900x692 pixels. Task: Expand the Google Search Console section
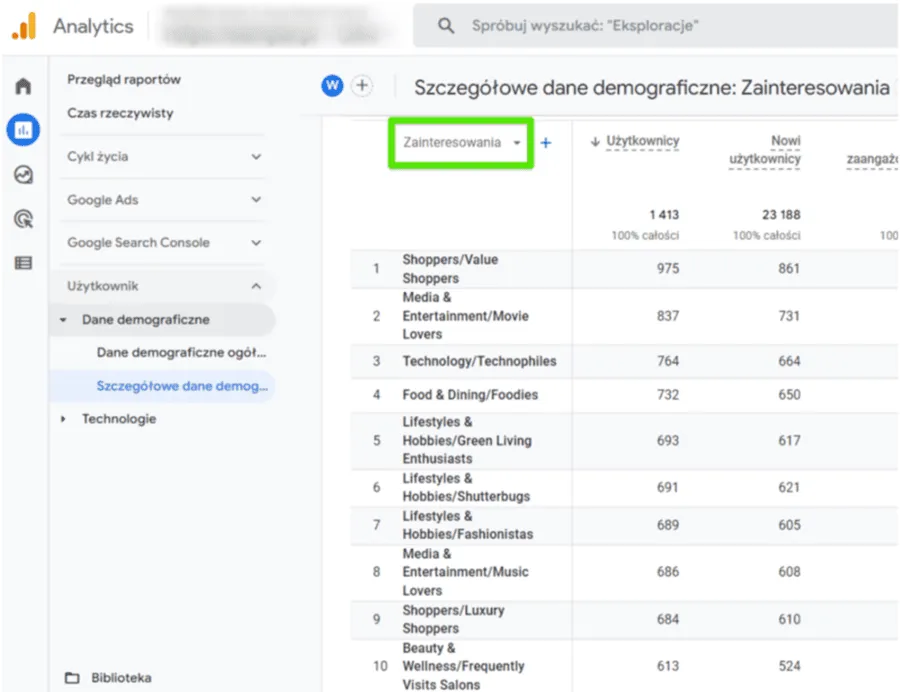[x=165, y=243]
